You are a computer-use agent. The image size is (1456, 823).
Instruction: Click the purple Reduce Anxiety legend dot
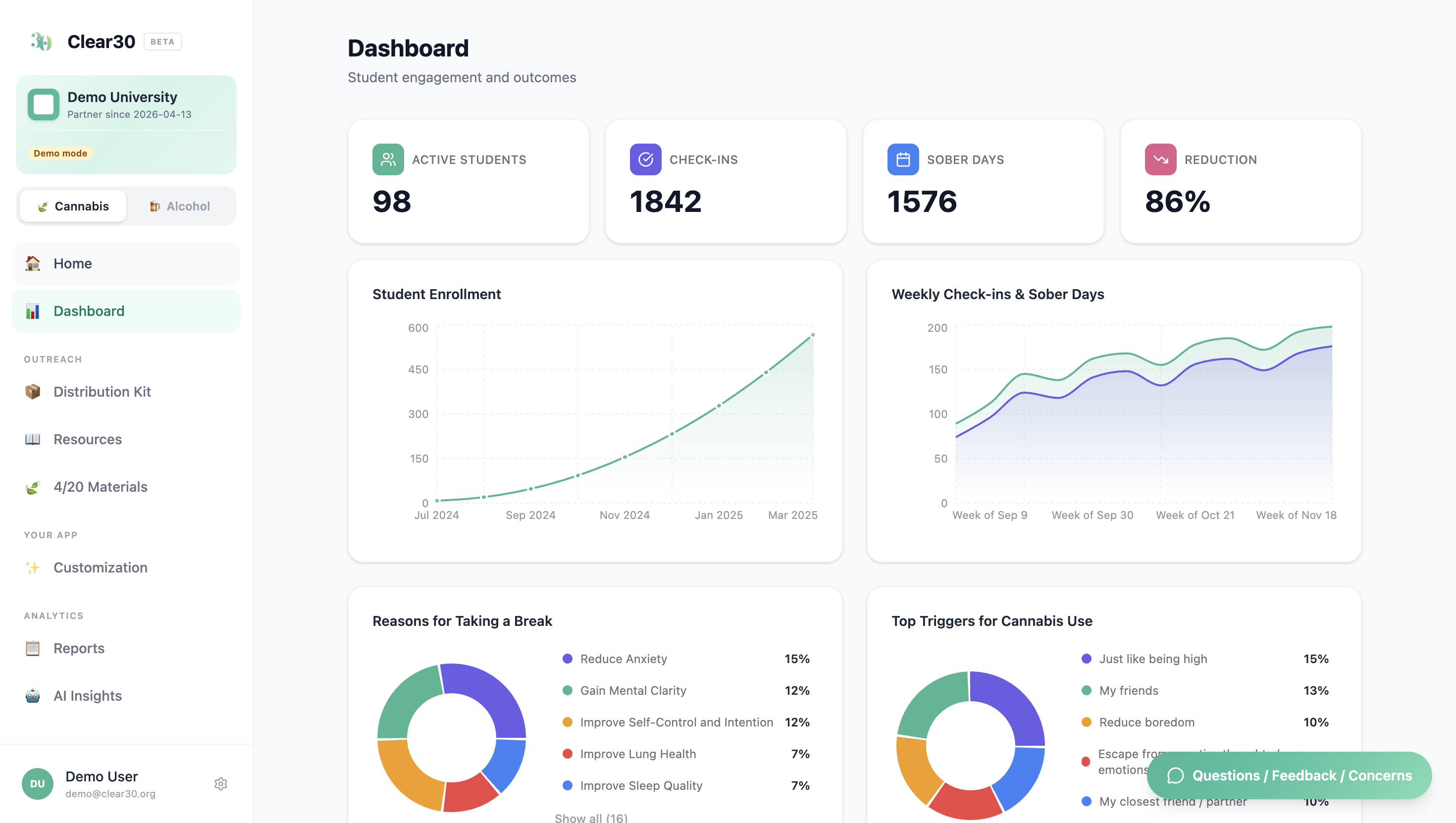click(568, 659)
